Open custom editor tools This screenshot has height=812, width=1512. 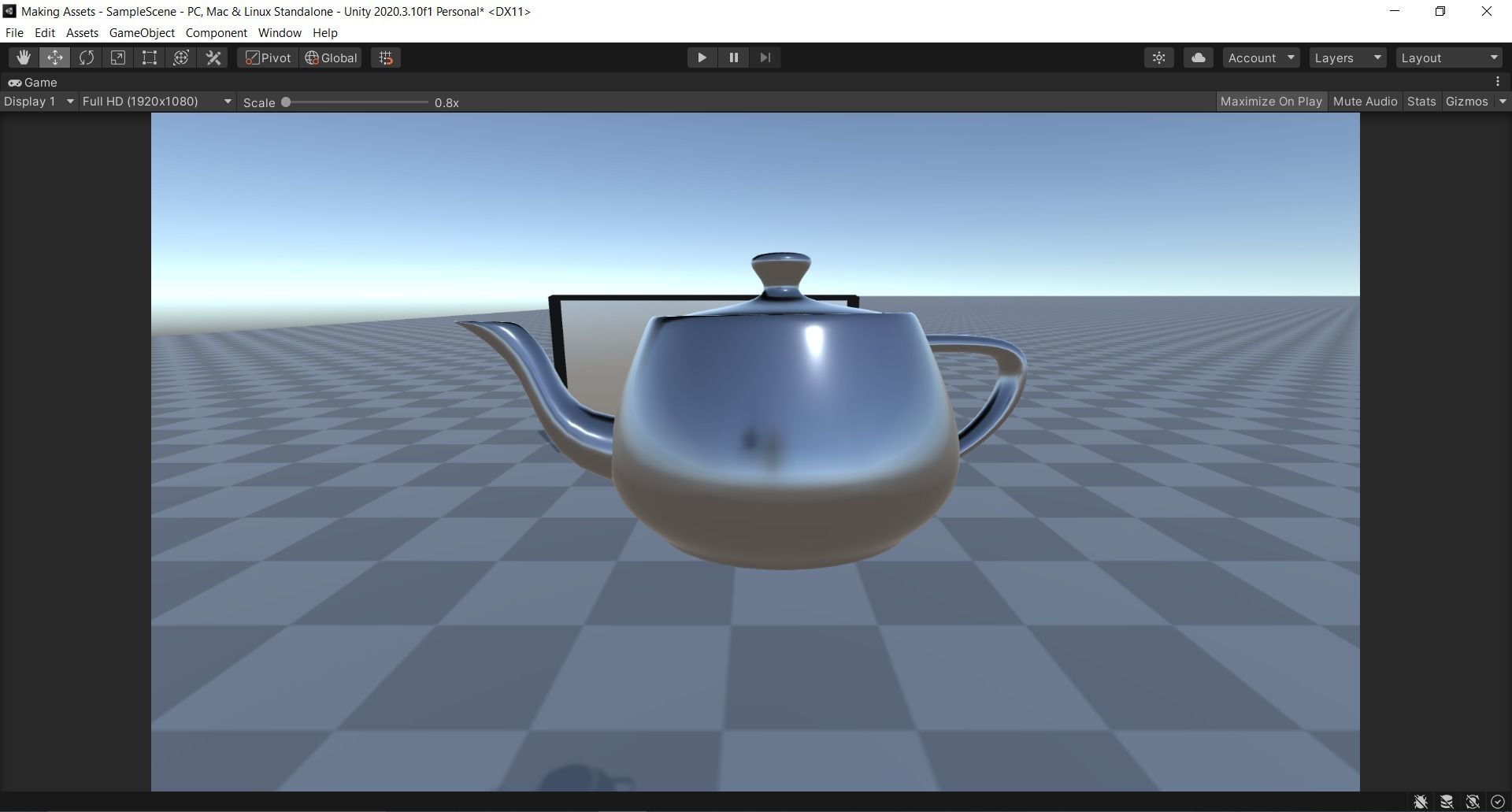[213, 57]
